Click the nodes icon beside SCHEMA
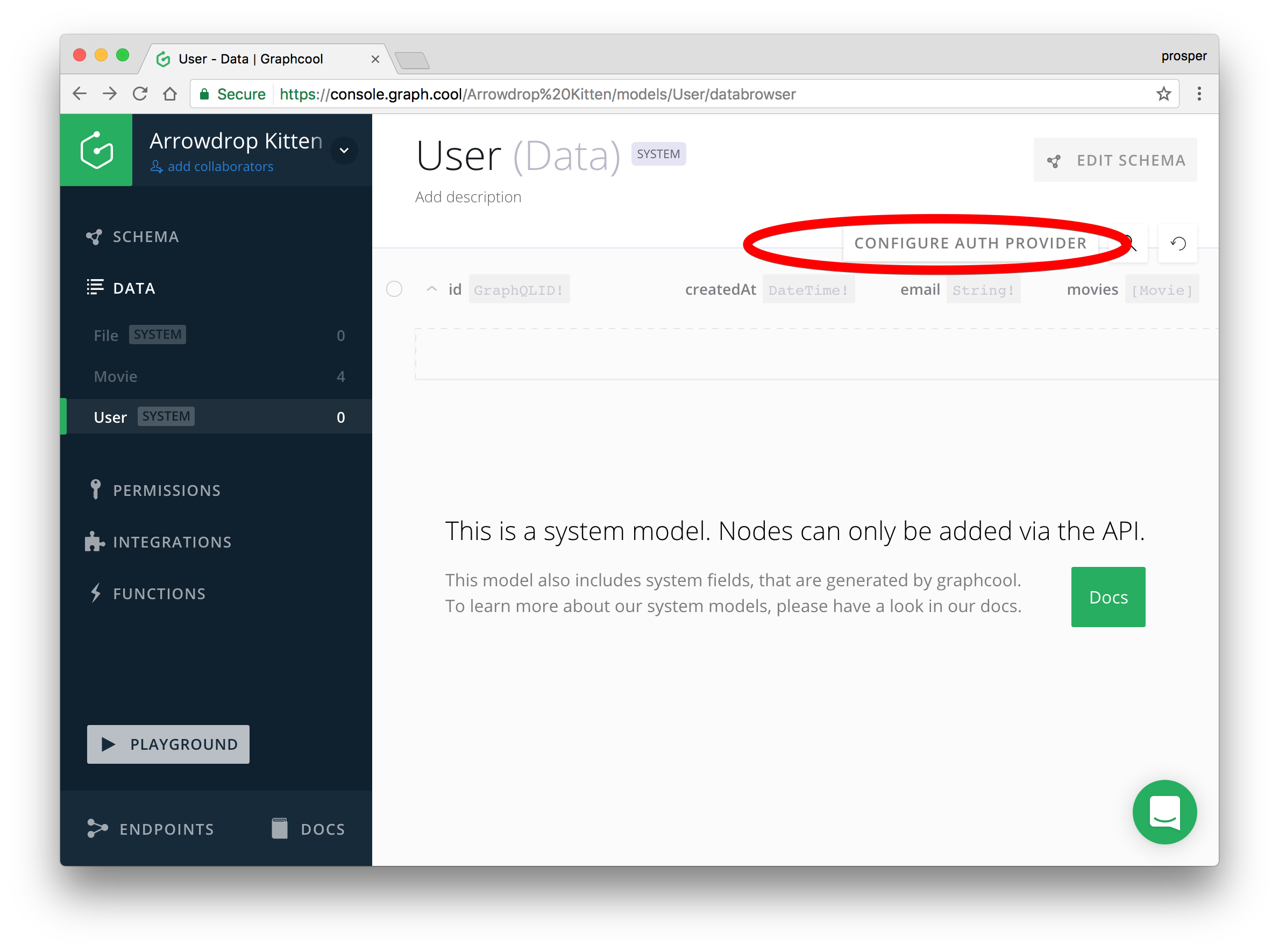This screenshot has height=952, width=1279. 94,237
